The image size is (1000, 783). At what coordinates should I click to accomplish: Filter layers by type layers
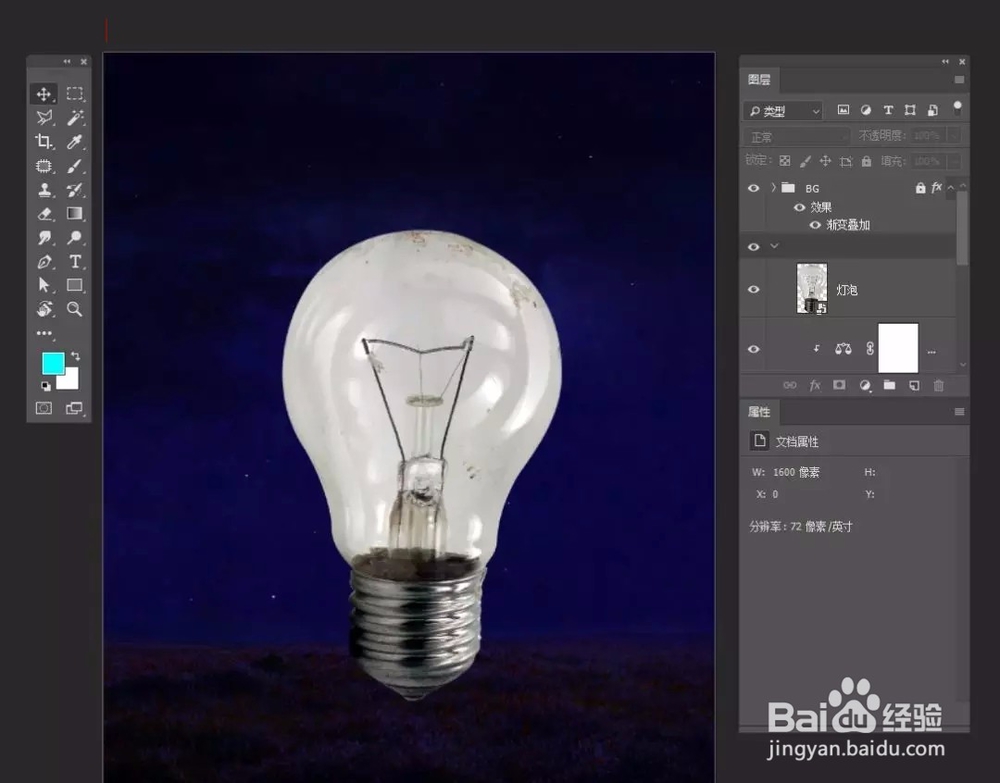point(888,110)
